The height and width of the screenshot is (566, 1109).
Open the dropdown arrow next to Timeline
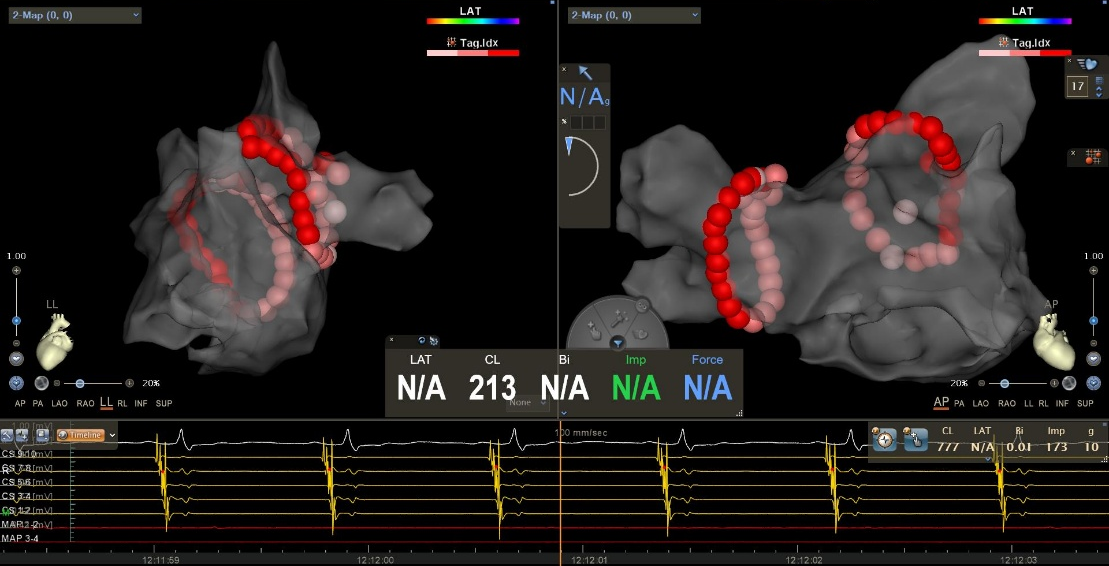[112, 435]
